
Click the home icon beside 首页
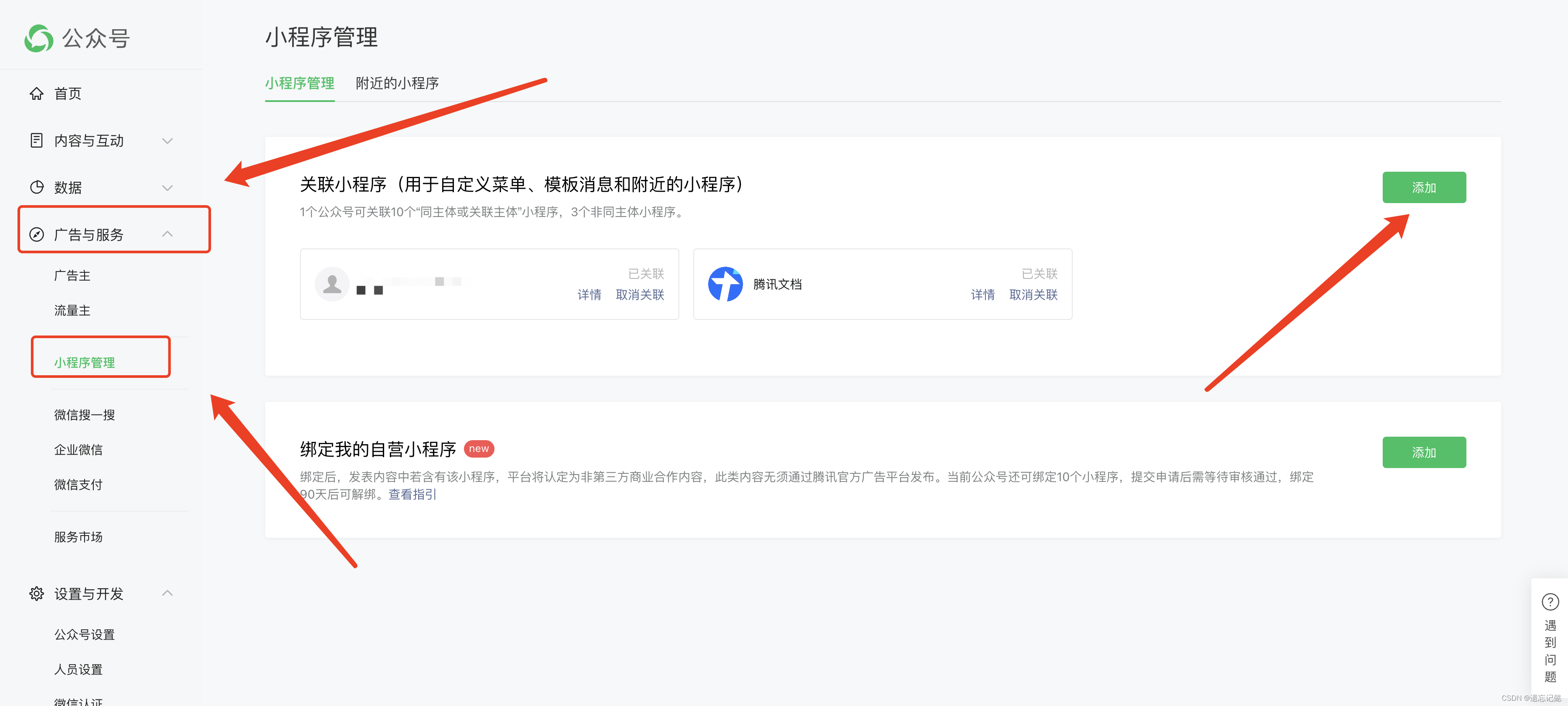coord(37,94)
